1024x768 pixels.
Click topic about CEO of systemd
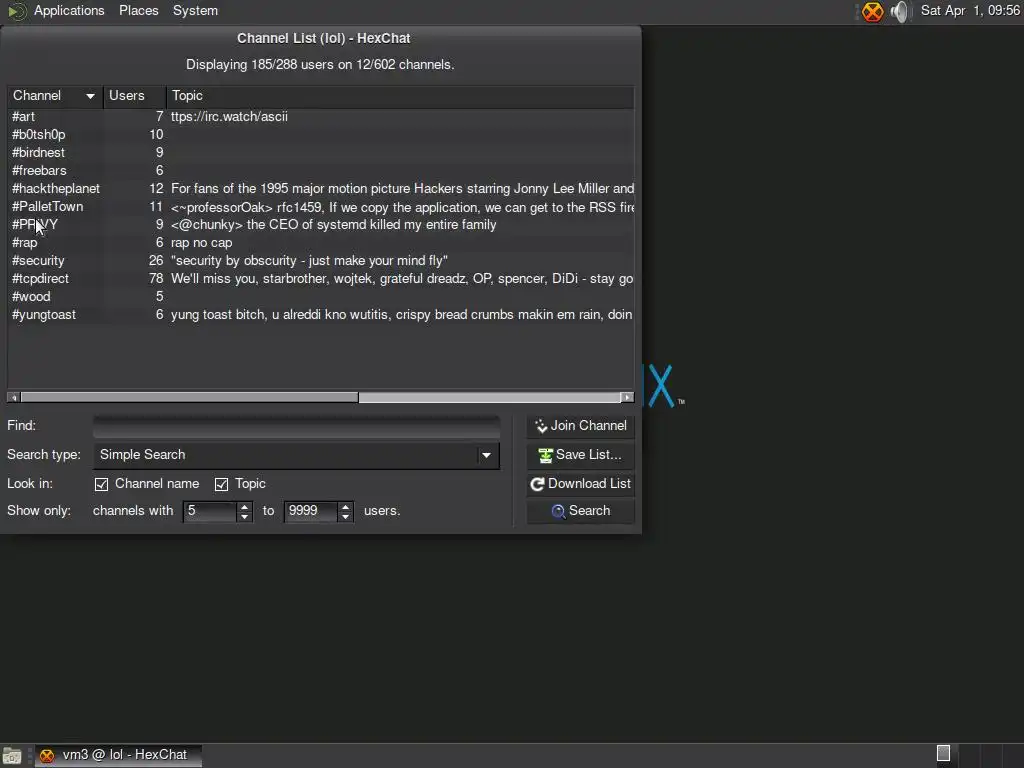[x=333, y=225]
